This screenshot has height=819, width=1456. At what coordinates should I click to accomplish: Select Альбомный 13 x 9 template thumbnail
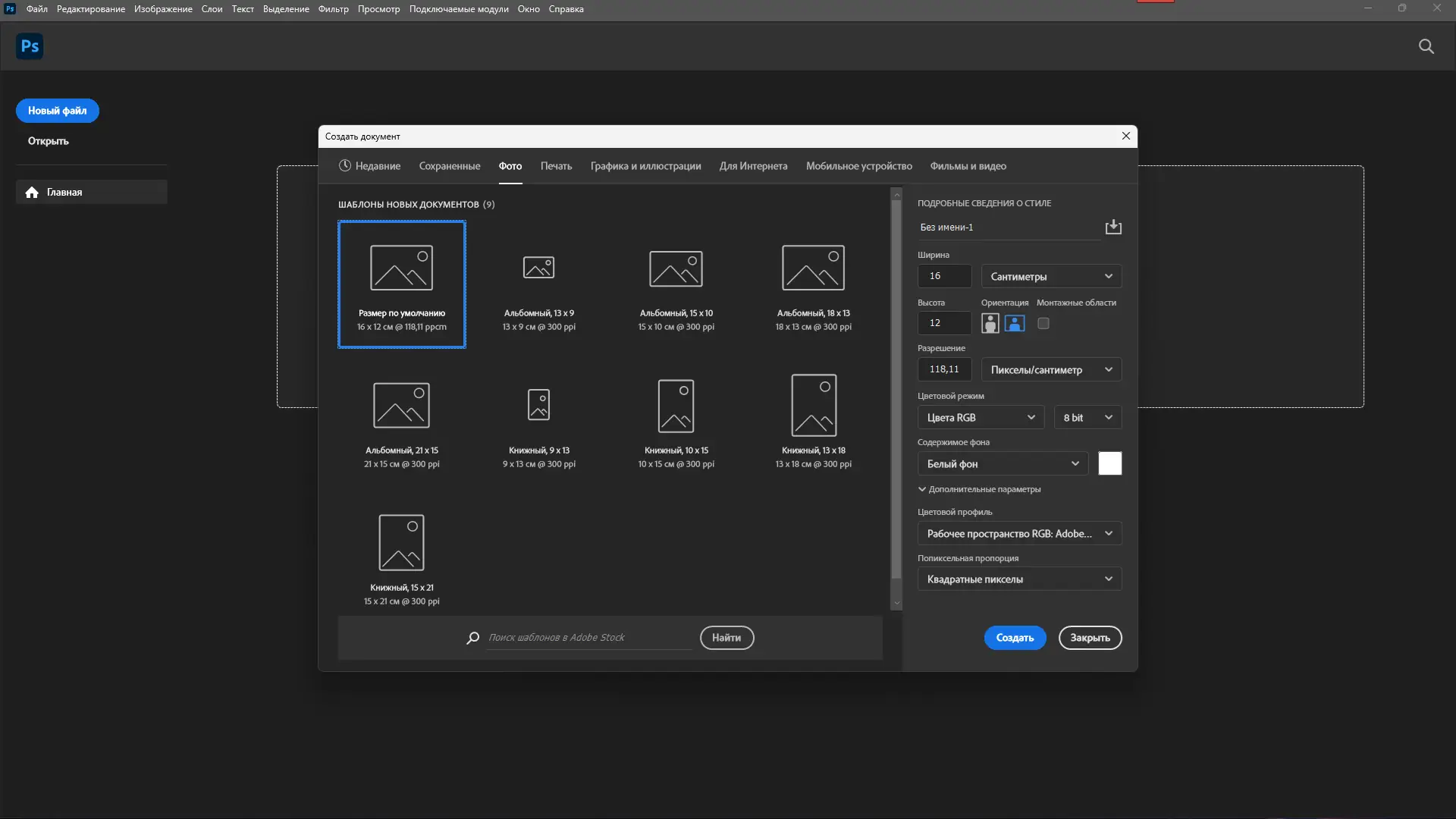pos(538,268)
